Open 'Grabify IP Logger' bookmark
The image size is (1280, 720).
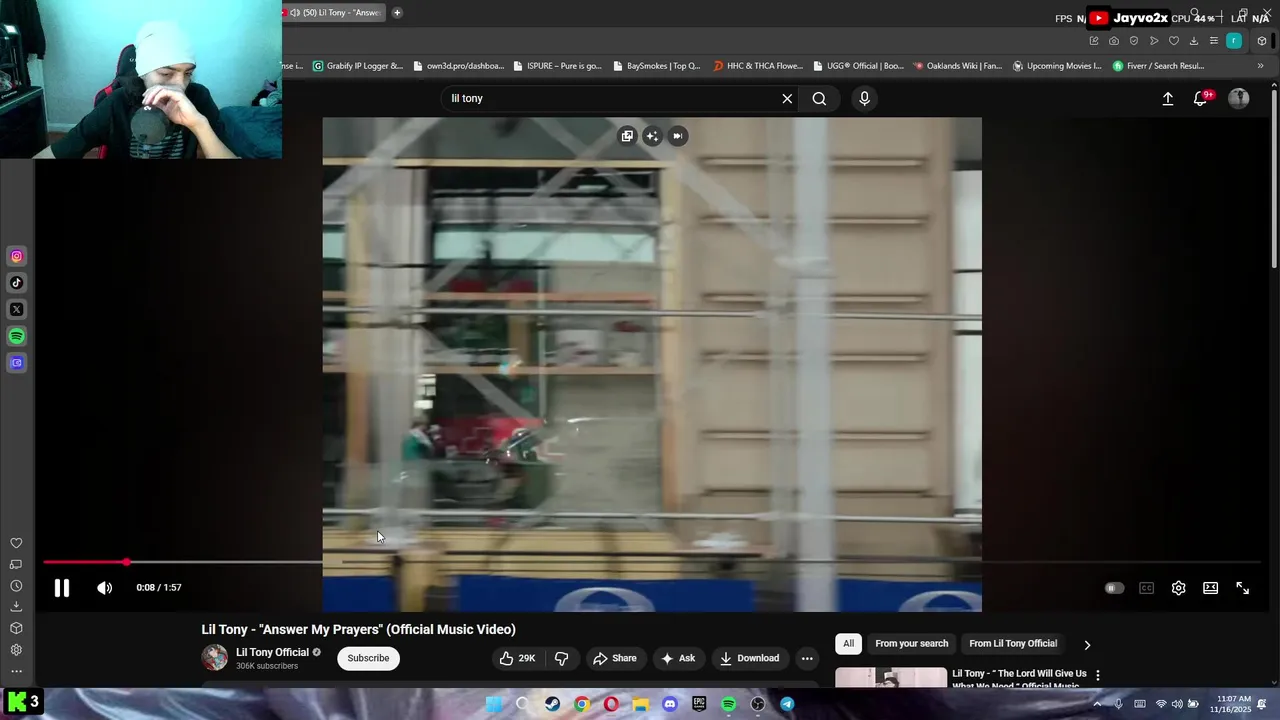357,66
